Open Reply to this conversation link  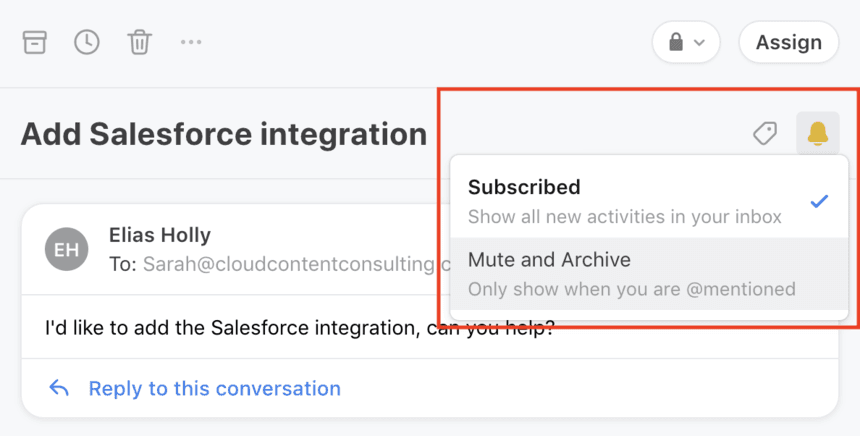(x=214, y=388)
